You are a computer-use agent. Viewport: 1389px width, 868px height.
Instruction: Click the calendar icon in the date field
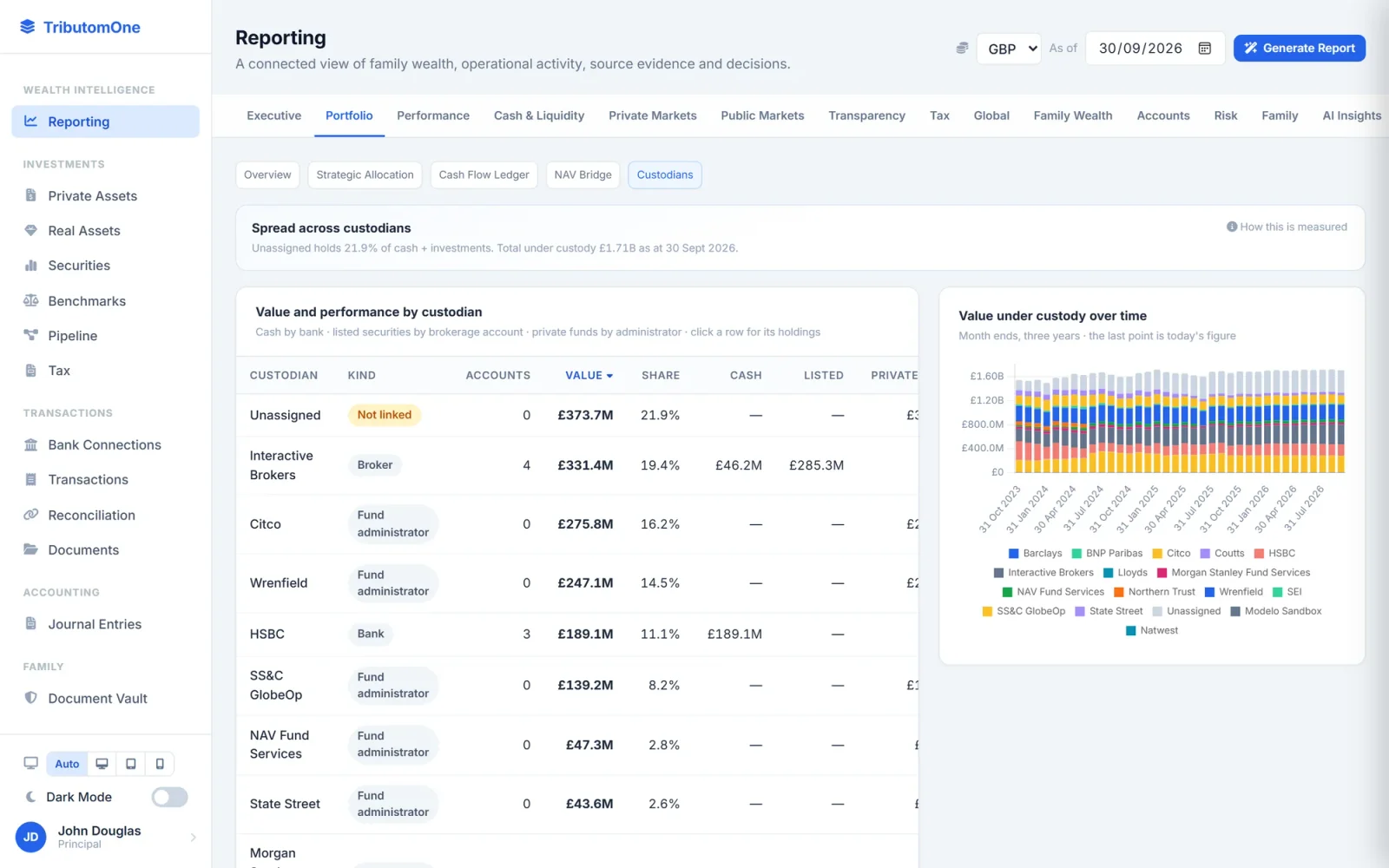pyautogui.click(x=1205, y=49)
